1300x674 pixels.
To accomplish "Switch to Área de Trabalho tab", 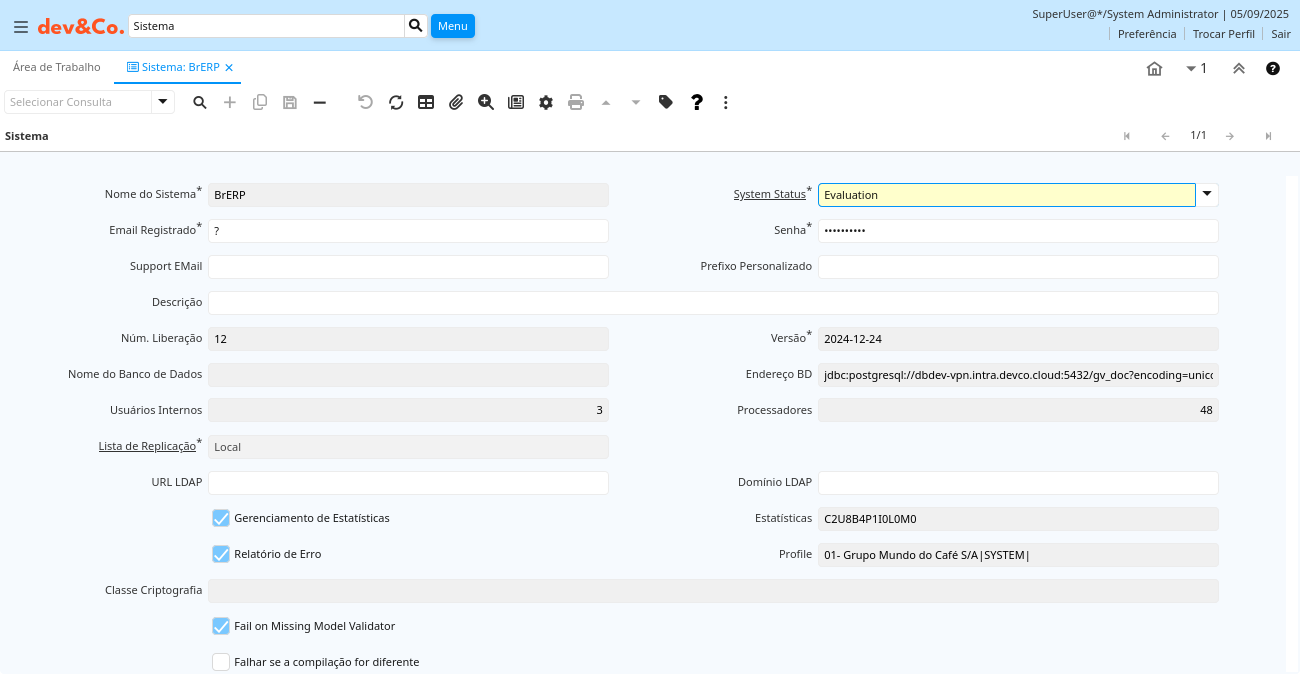I will (57, 68).
